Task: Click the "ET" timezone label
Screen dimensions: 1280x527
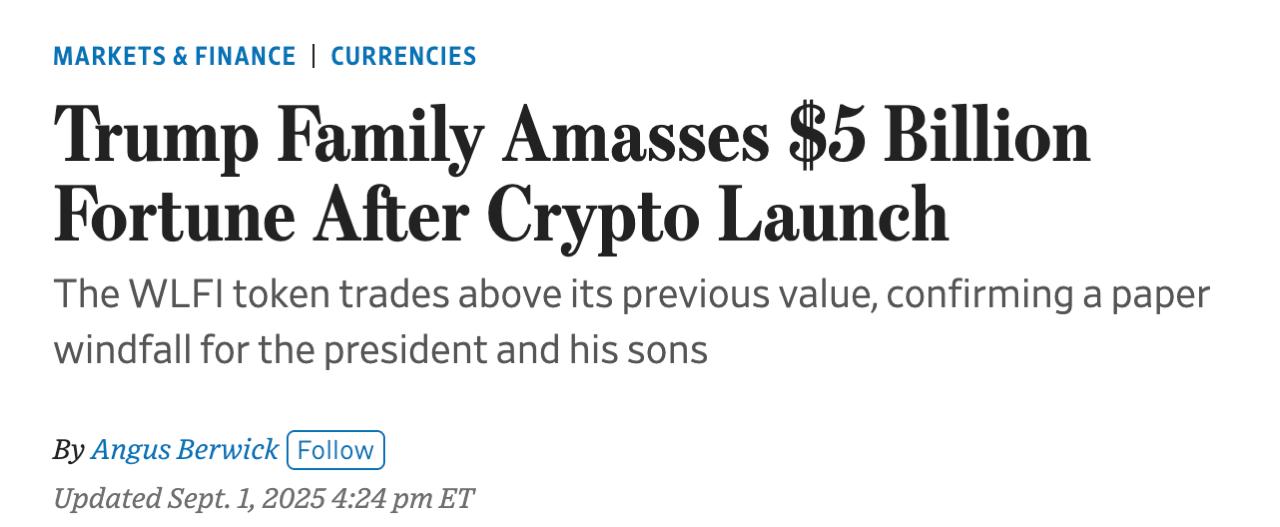Action: click(x=457, y=498)
